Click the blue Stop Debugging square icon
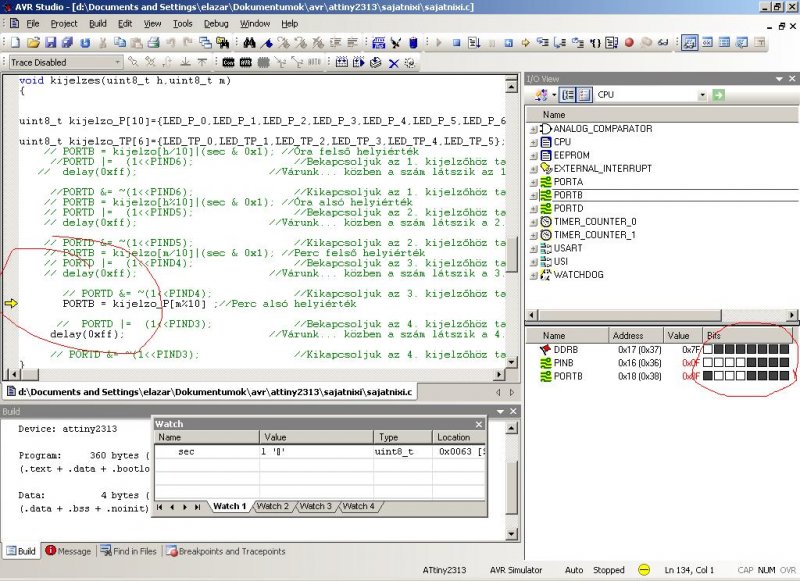 [456, 43]
